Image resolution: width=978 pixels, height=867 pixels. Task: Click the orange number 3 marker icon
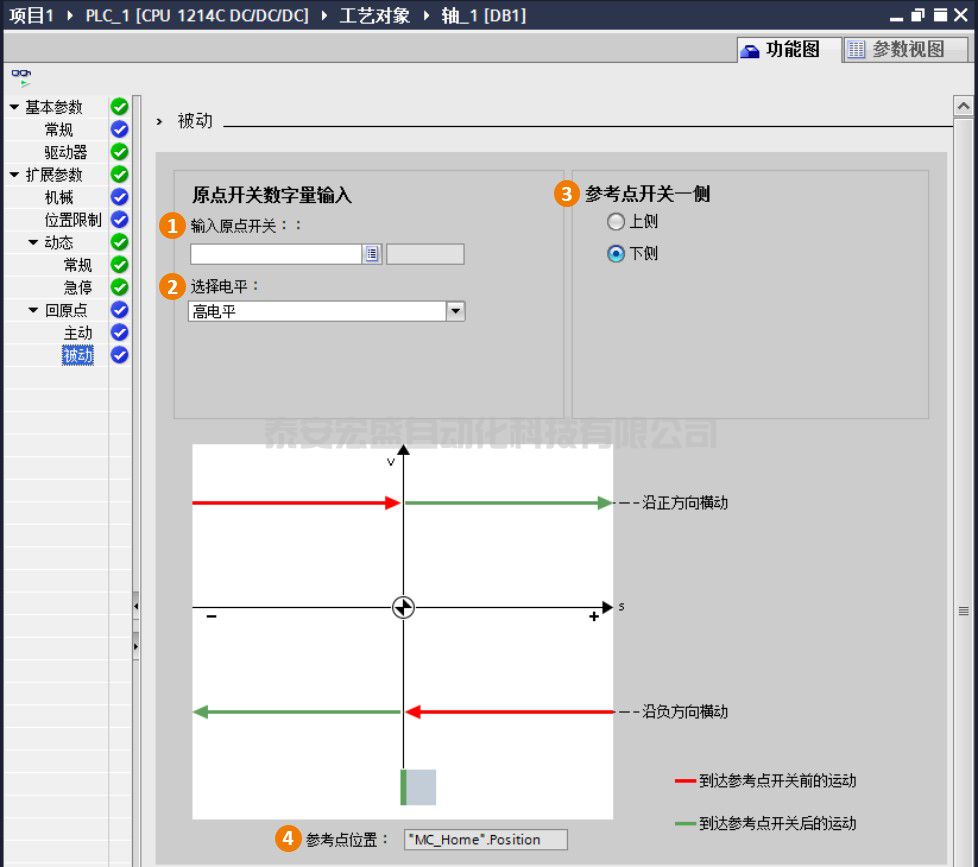click(567, 194)
